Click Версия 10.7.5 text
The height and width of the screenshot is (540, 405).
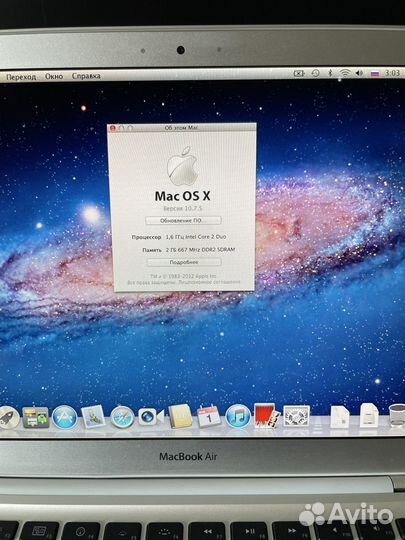point(183,208)
